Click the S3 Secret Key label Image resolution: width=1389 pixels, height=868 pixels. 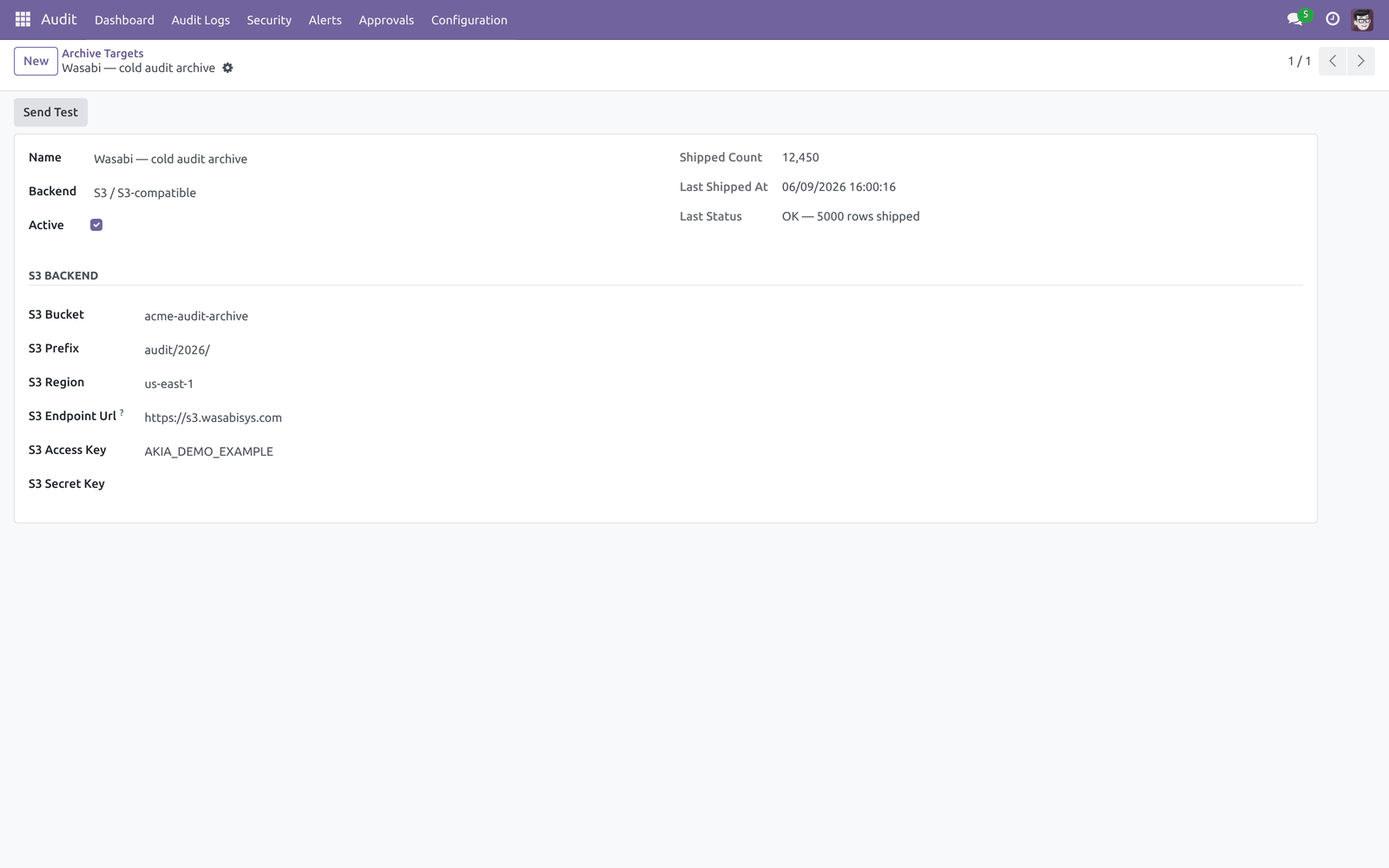click(x=67, y=483)
